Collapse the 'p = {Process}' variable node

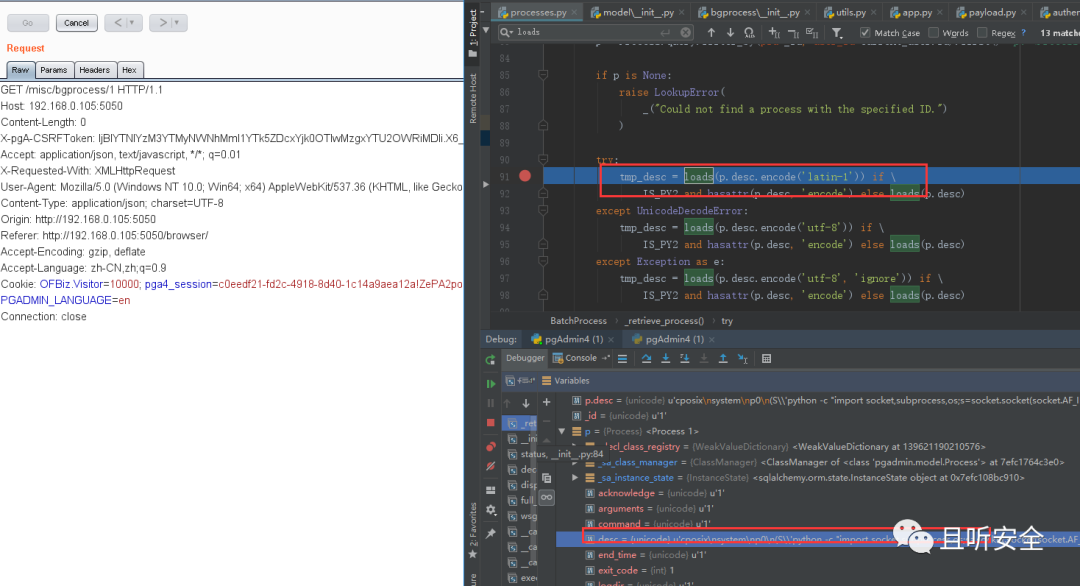[x=562, y=431]
